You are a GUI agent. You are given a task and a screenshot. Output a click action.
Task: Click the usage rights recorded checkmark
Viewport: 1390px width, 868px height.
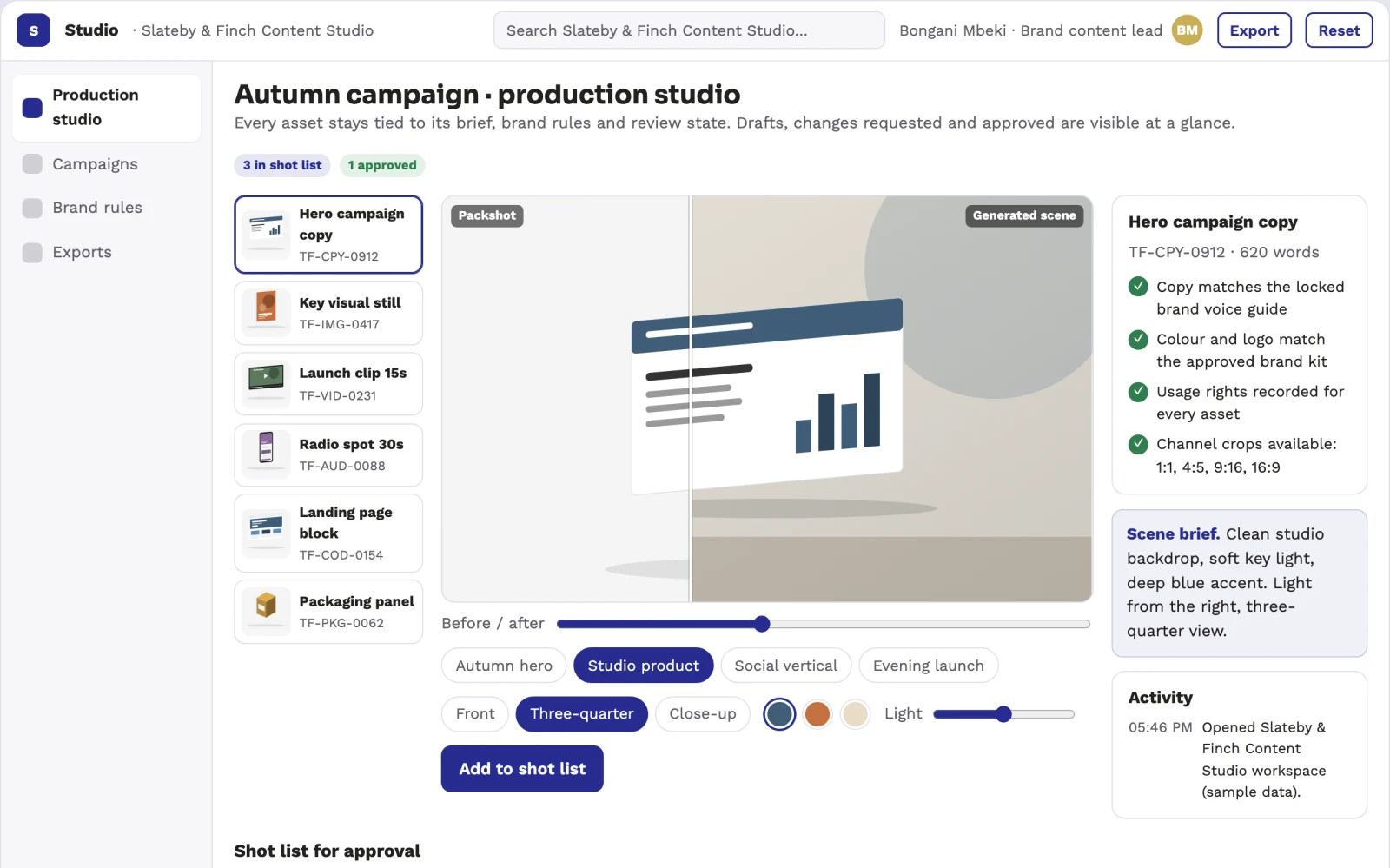1138,392
